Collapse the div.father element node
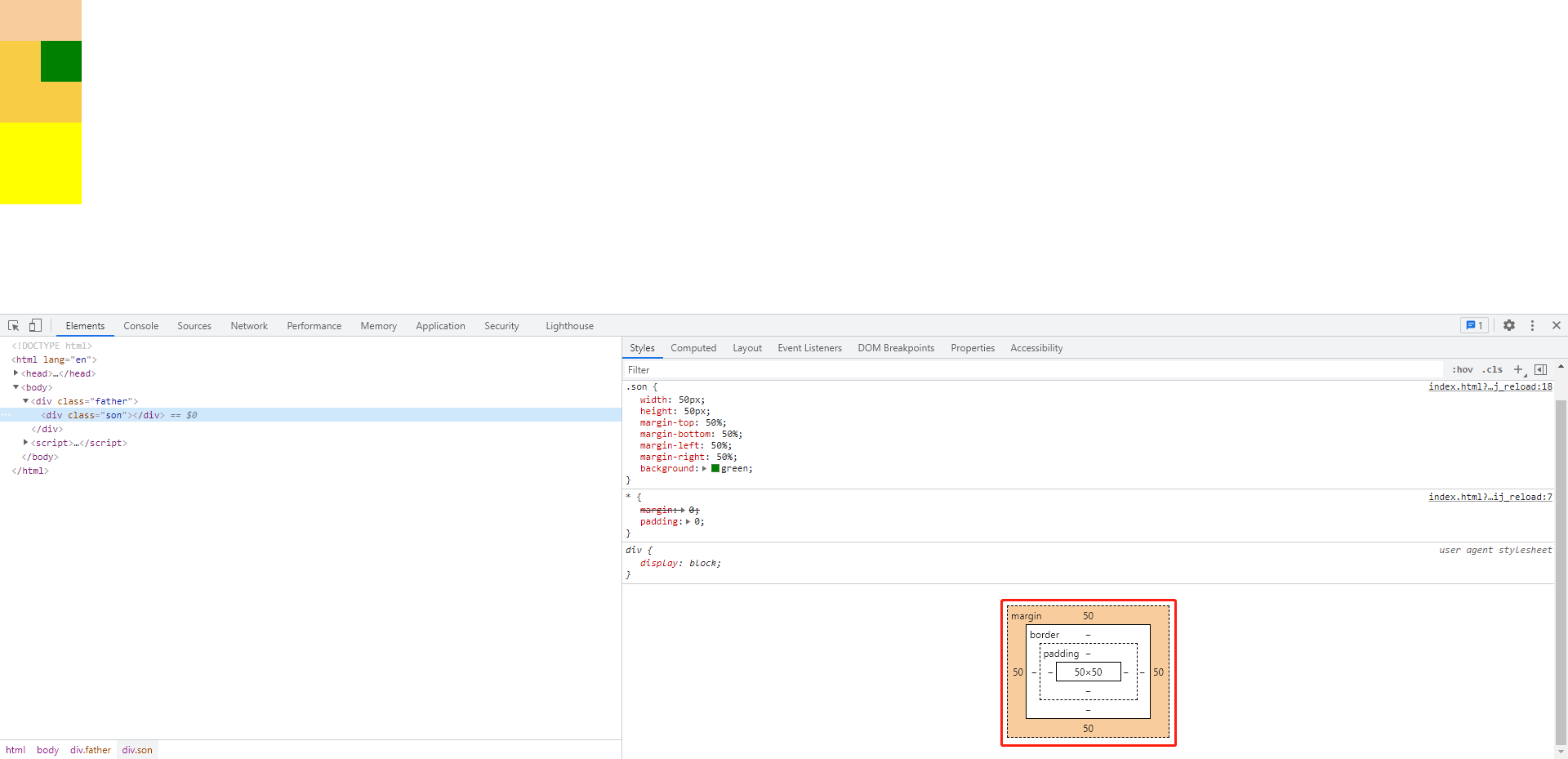 tap(25, 400)
